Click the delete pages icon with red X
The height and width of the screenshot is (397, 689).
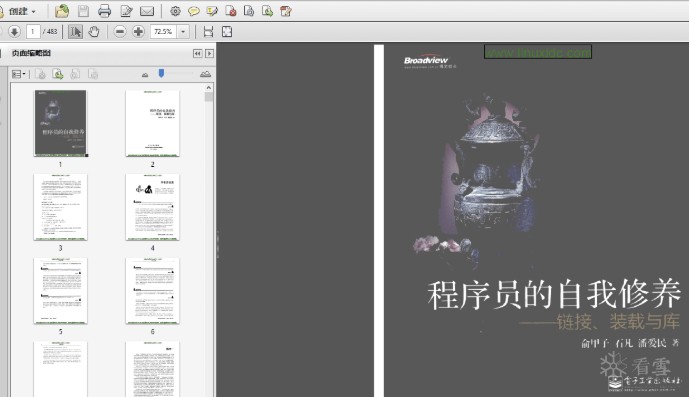tap(231, 11)
